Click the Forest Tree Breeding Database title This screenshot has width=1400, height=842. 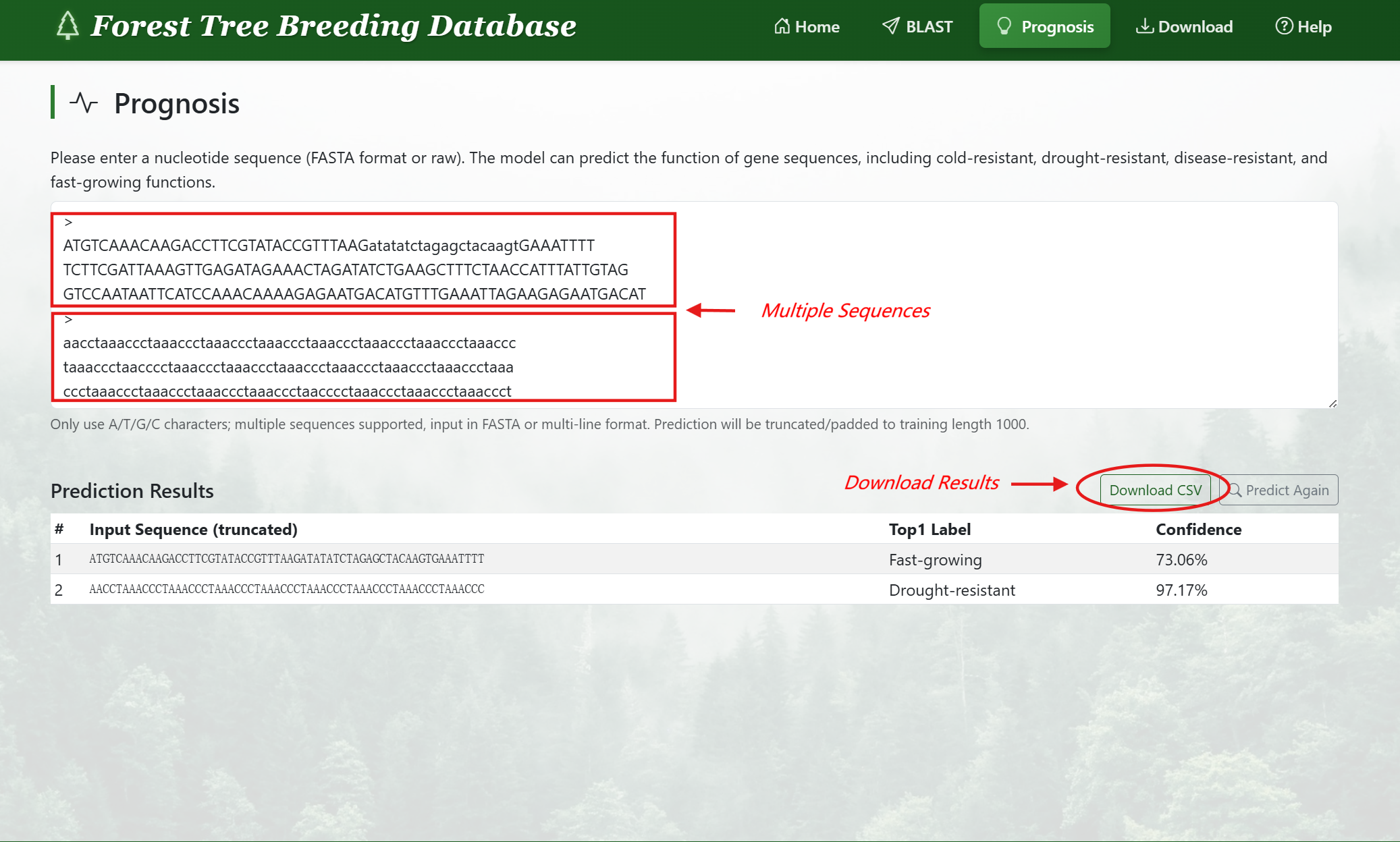tap(333, 26)
